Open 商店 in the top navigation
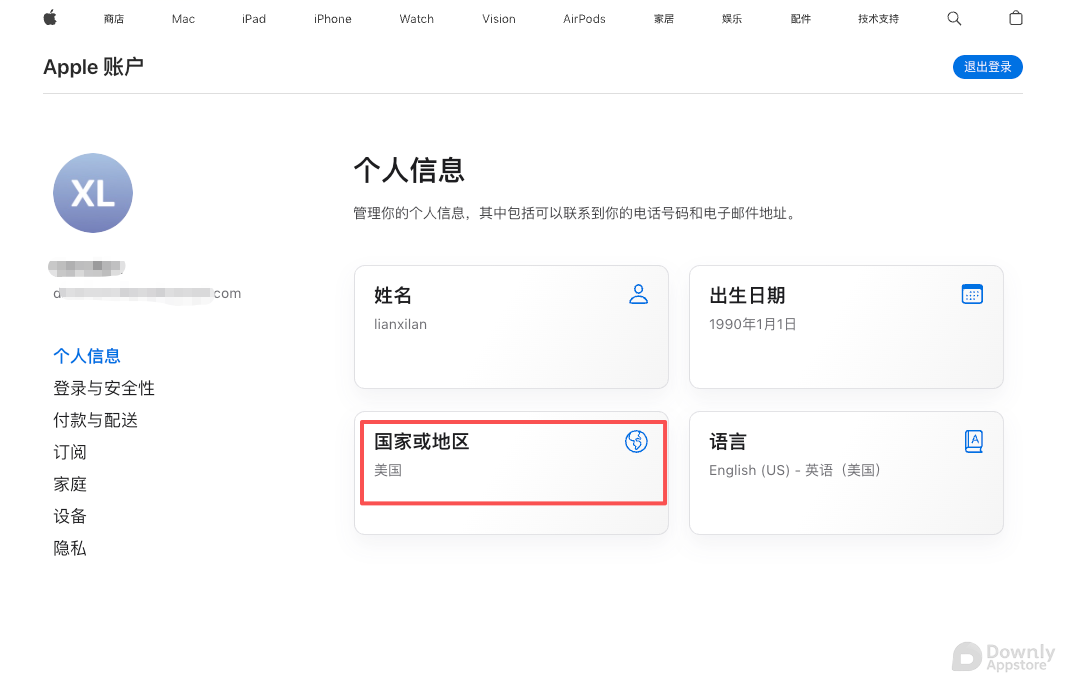 click(x=114, y=19)
